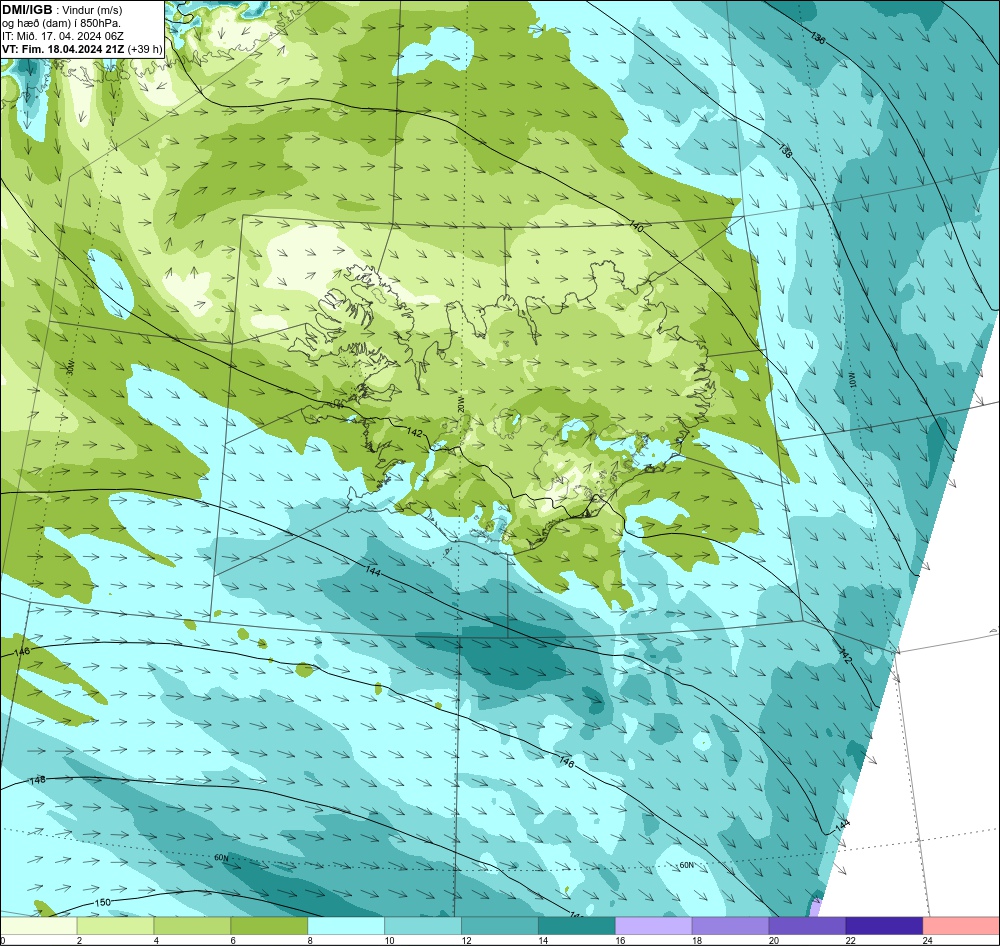Pick the 12–14 m/s teal legend swatch
Screen dimensions: 1000x946
point(499,926)
